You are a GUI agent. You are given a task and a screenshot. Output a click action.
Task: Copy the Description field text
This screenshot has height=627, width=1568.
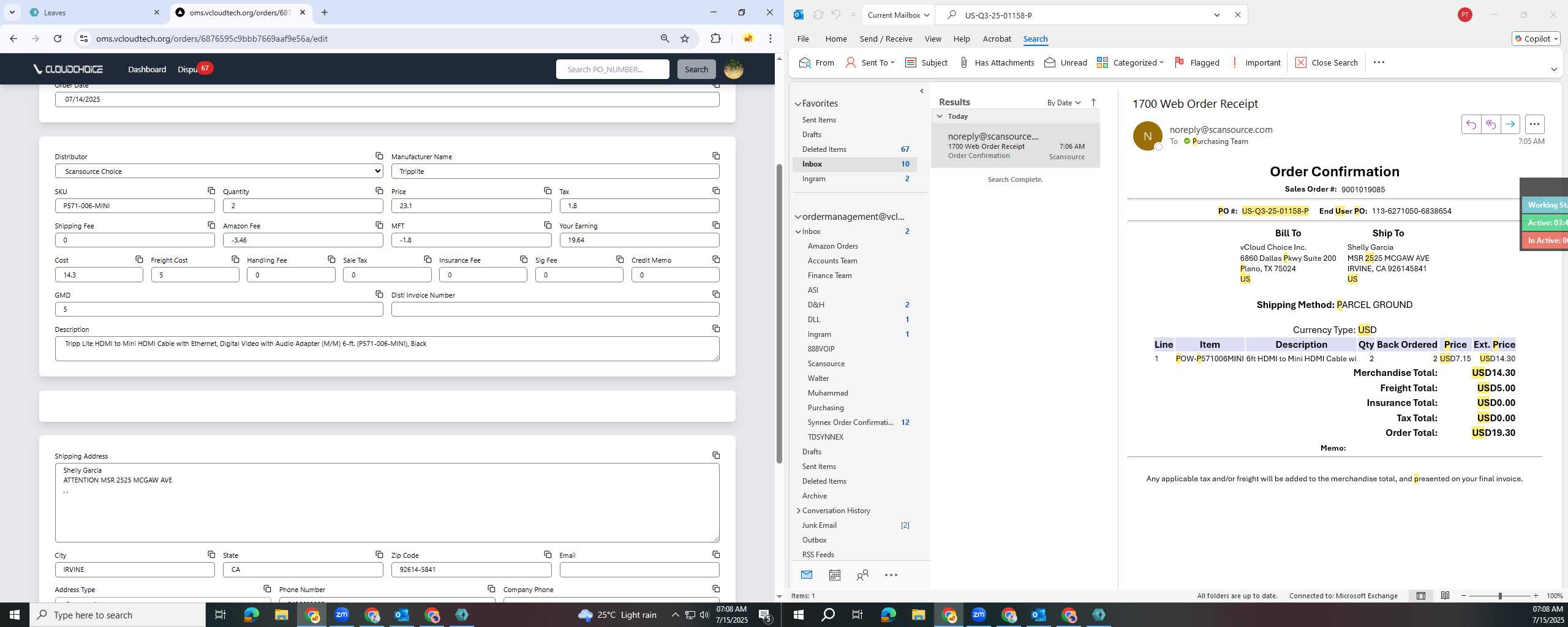point(716,329)
